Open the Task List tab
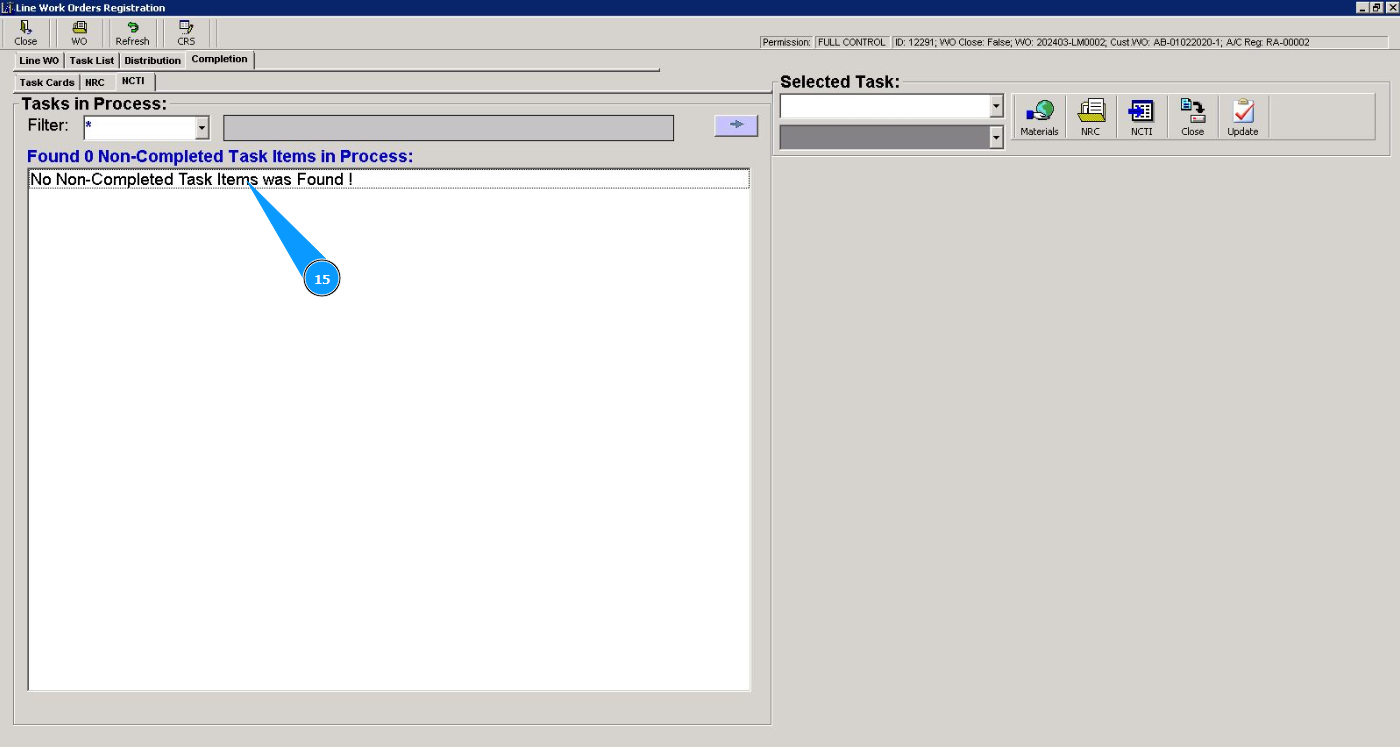 pyautogui.click(x=92, y=61)
